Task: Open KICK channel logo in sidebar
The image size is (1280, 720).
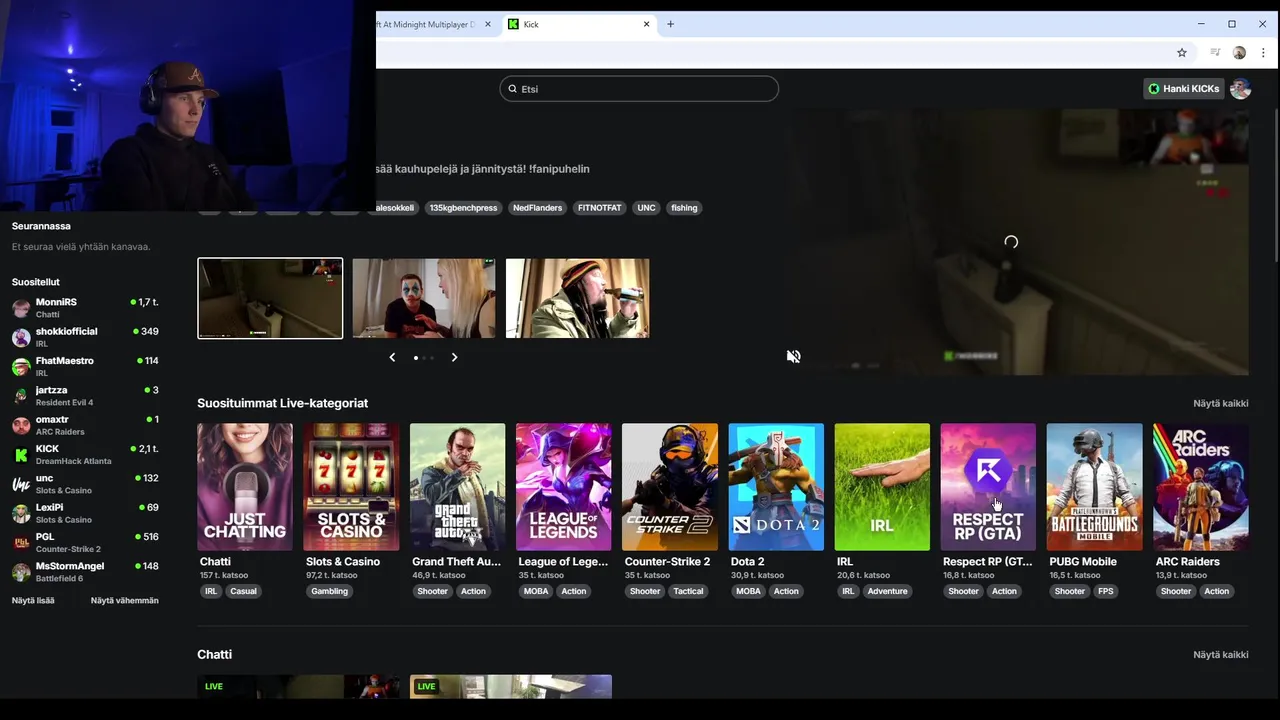Action: pyautogui.click(x=21, y=455)
